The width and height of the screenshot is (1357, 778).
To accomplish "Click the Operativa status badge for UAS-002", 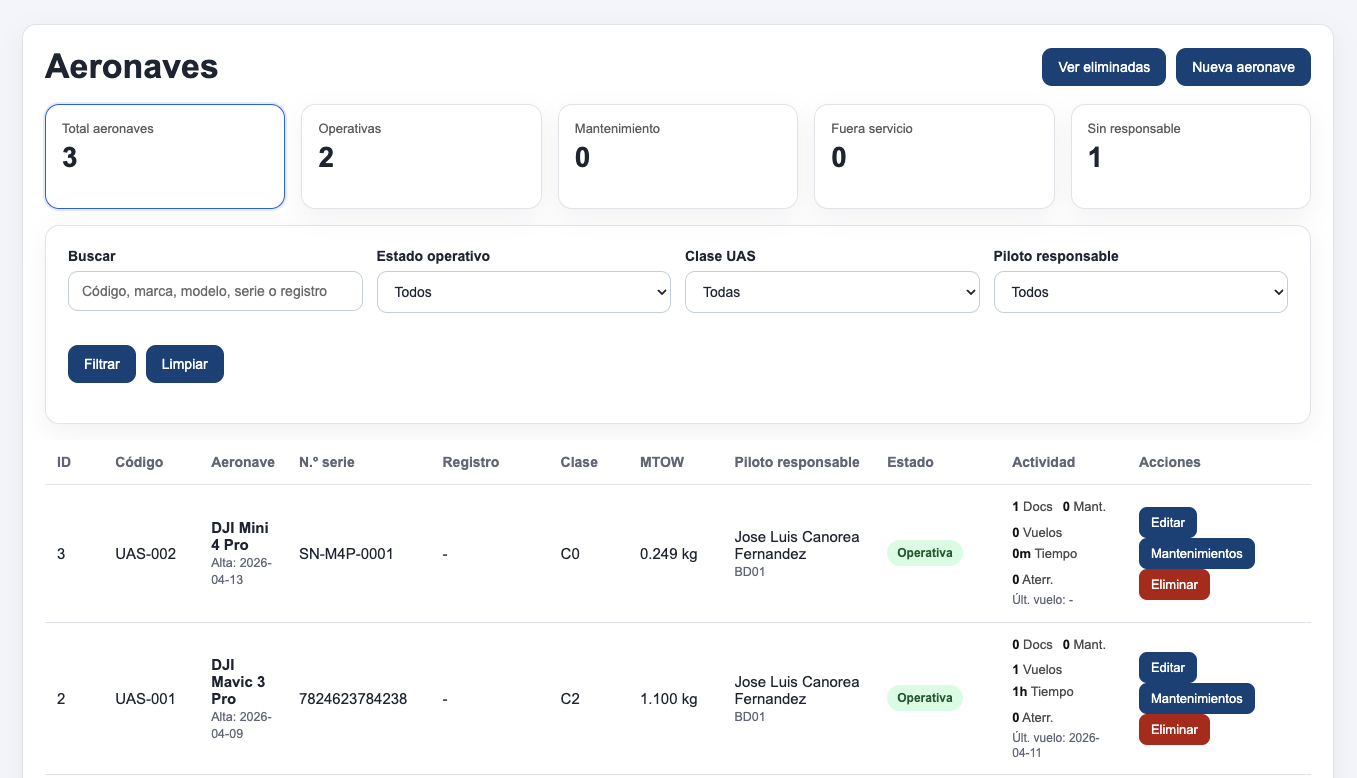I will click(925, 553).
